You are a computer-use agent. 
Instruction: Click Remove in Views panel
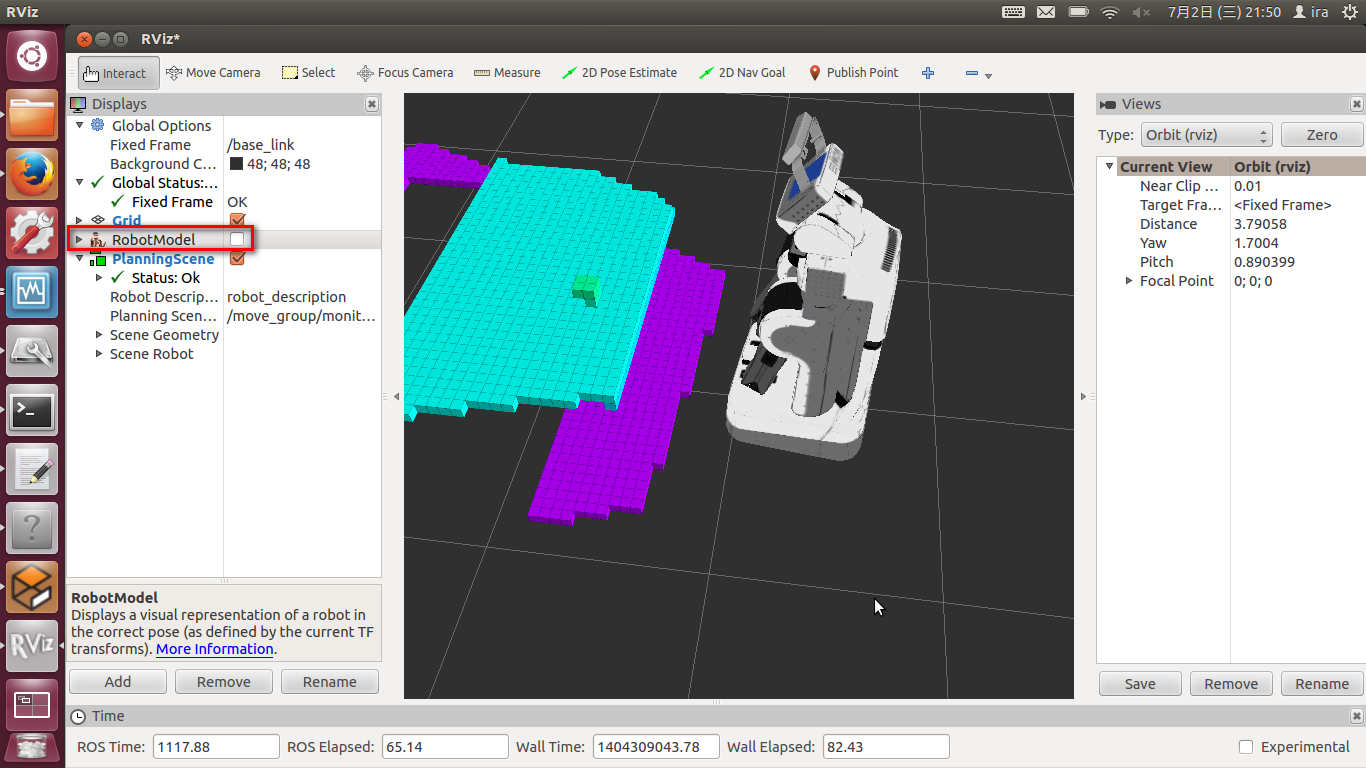click(1231, 684)
